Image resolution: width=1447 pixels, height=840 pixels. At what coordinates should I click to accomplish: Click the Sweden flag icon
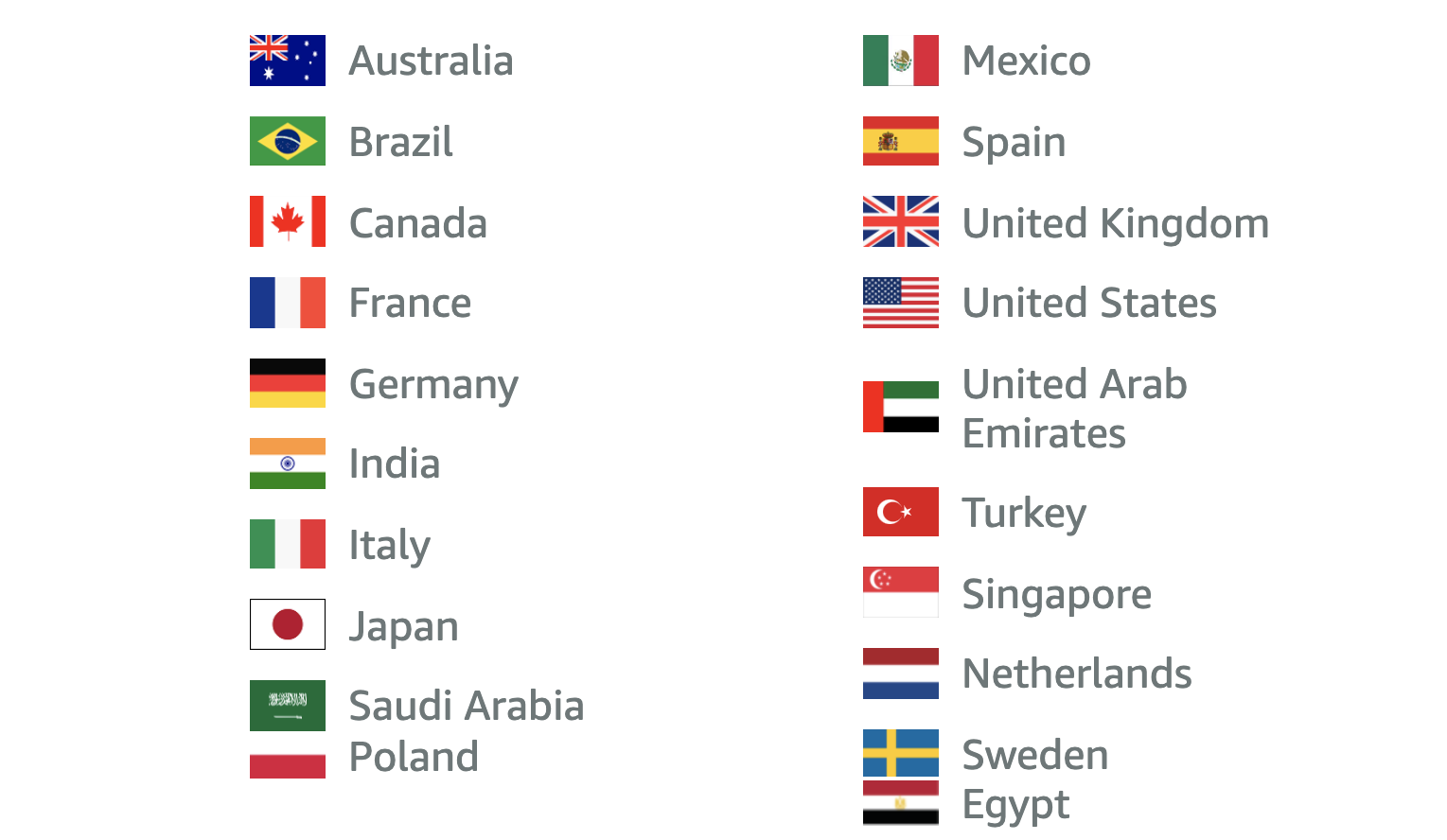click(901, 753)
